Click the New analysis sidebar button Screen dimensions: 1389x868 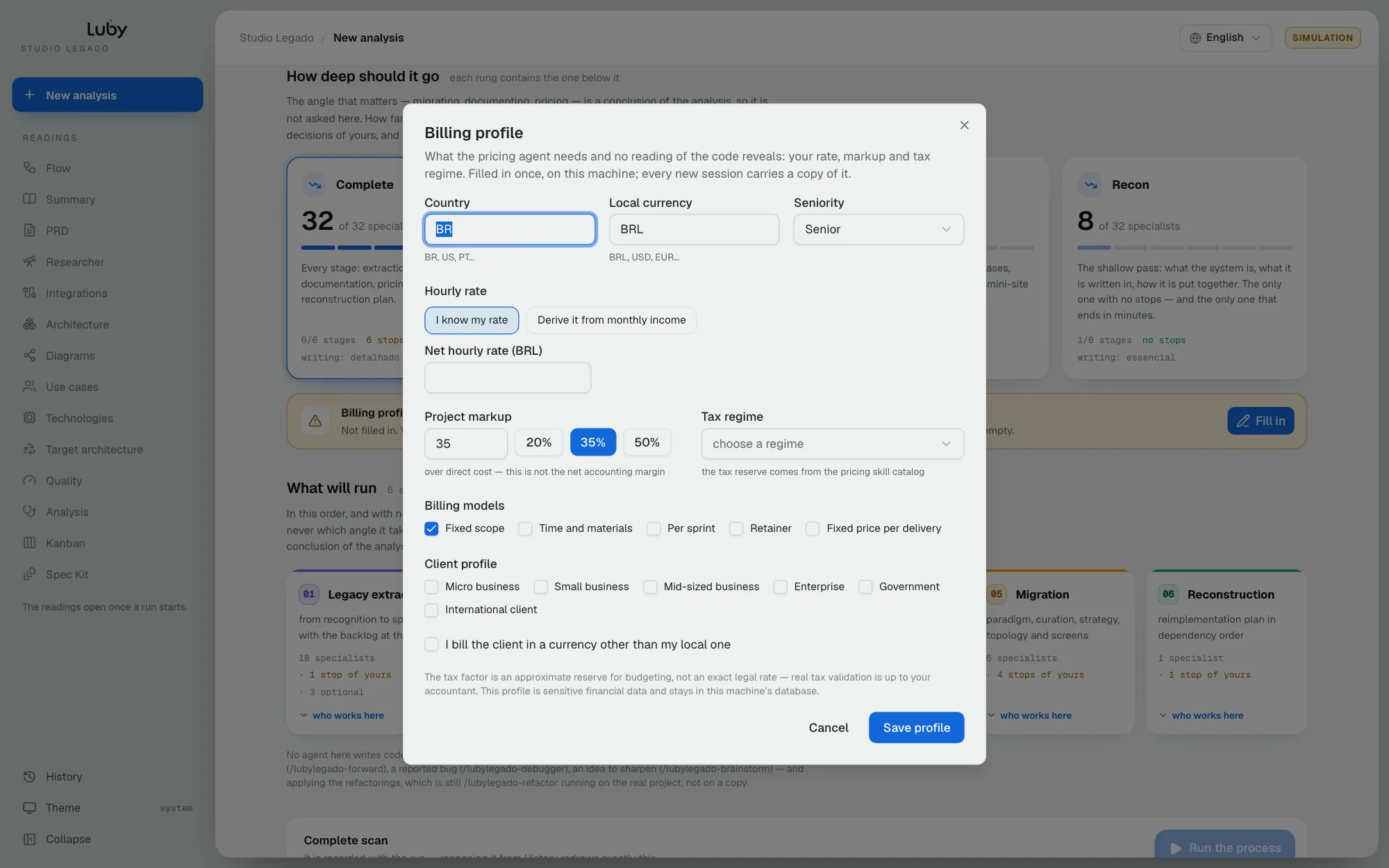(108, 94)
